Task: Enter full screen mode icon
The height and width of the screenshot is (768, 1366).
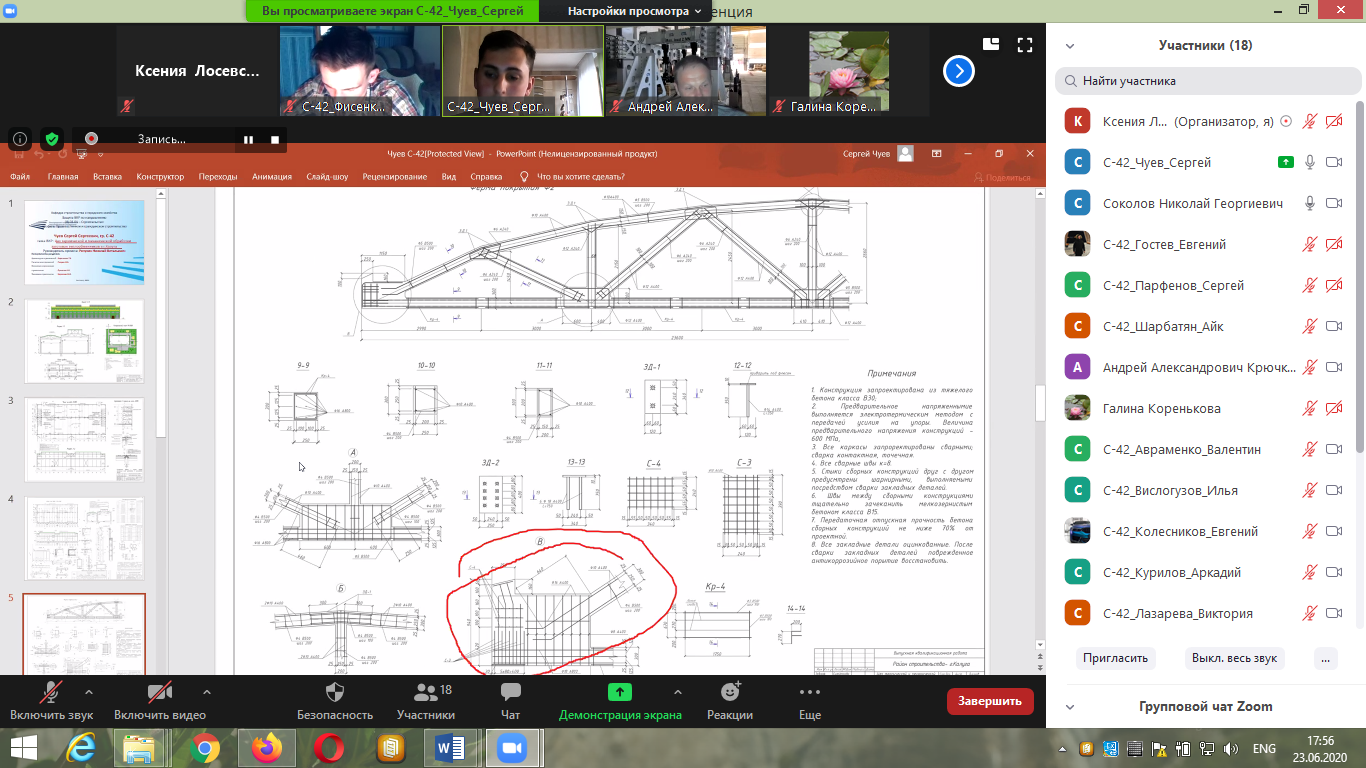Action: click(1024, 44)
